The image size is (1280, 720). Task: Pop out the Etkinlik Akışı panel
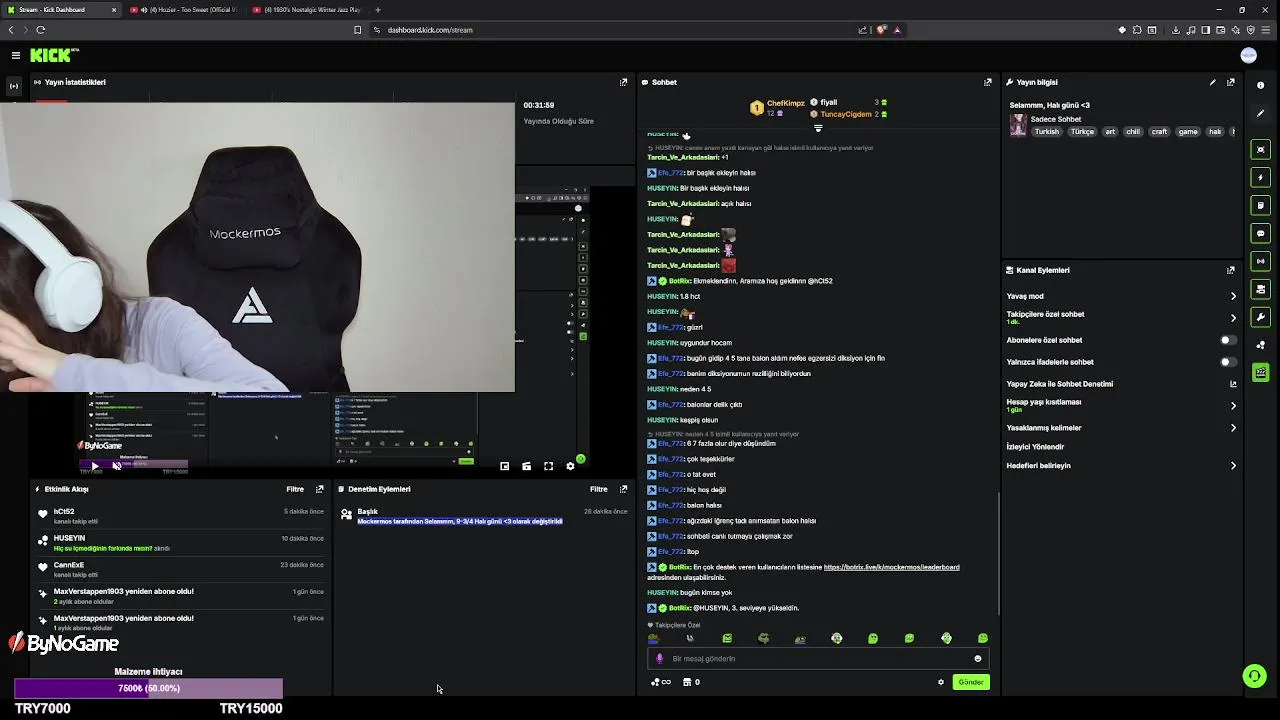click(319, 489)
